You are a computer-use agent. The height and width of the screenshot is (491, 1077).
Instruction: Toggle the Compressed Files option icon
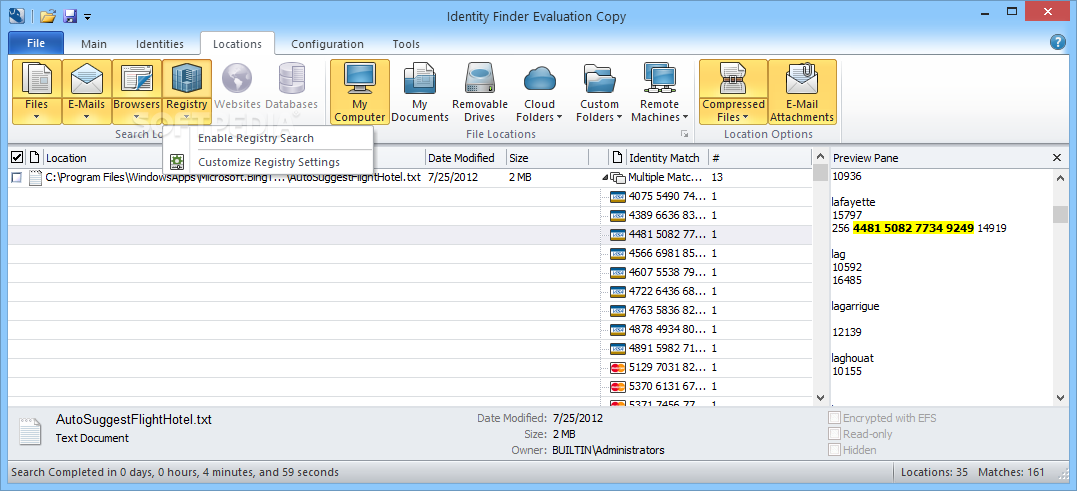[734, 79]
